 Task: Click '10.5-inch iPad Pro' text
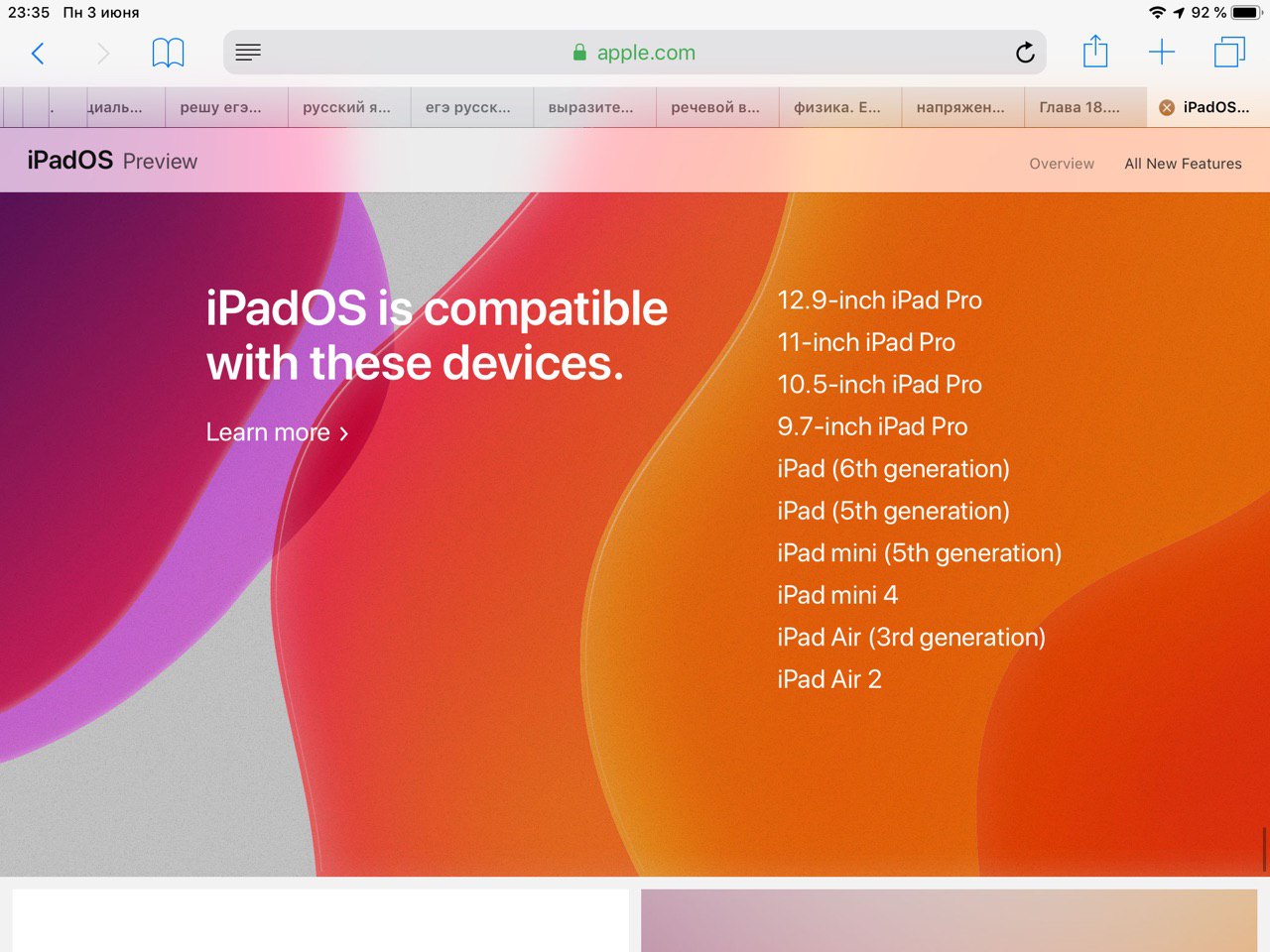[879, 385]
